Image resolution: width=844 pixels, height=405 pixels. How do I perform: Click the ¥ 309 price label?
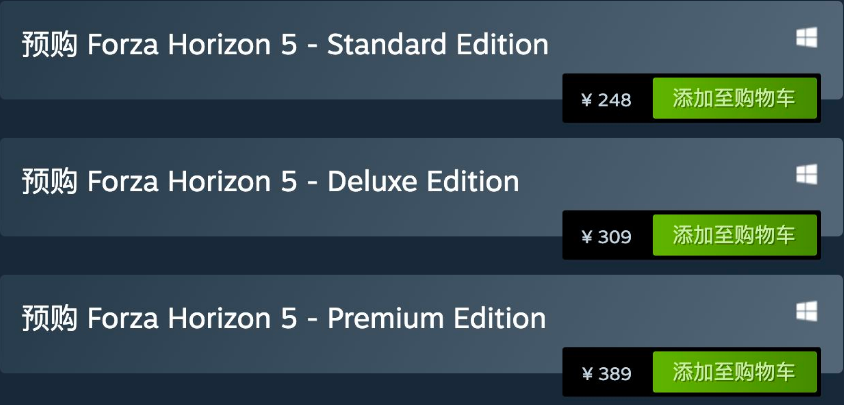[x=606, y=236]
